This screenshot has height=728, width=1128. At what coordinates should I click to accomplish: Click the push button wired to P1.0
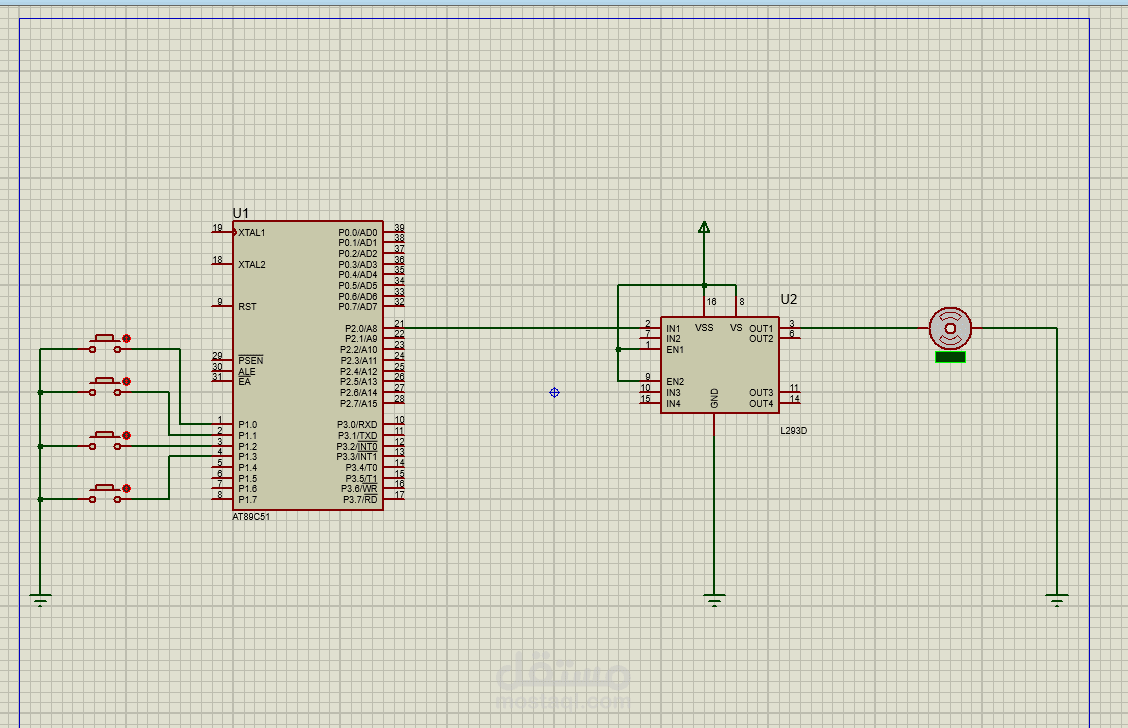pyautogui.click(x=105, y=343)
